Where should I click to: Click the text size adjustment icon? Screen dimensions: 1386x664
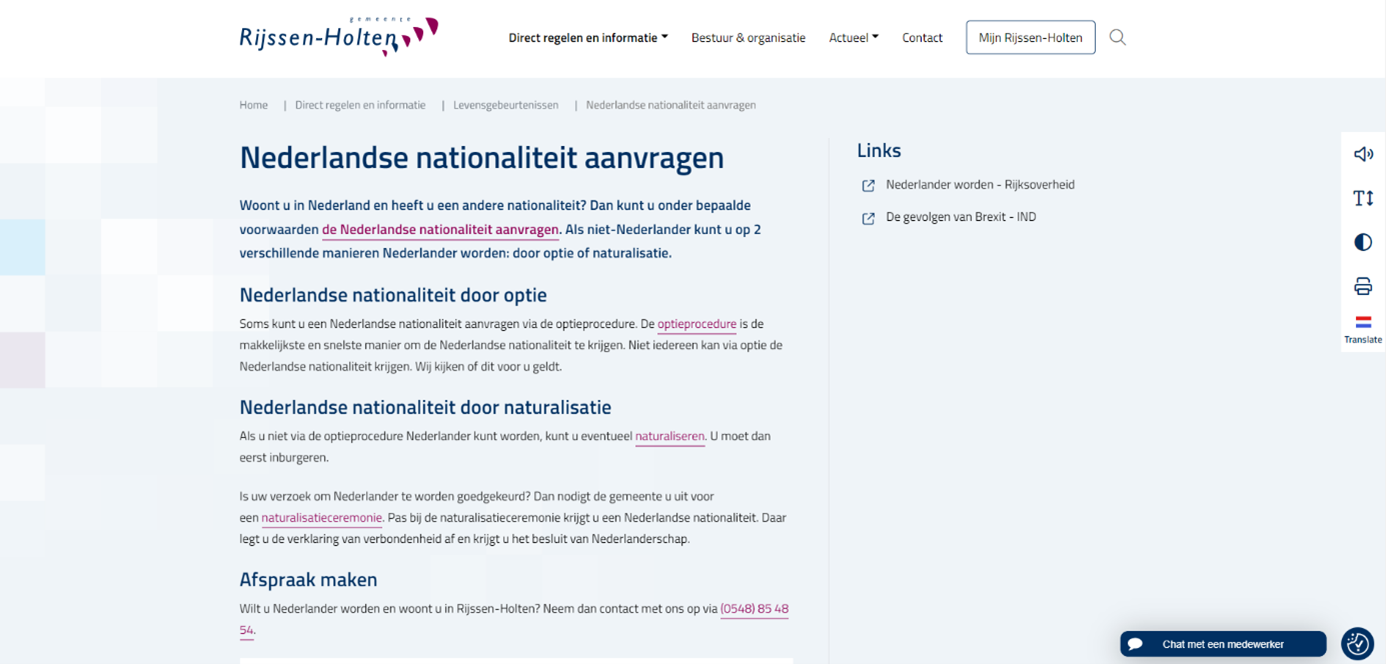1363,198
